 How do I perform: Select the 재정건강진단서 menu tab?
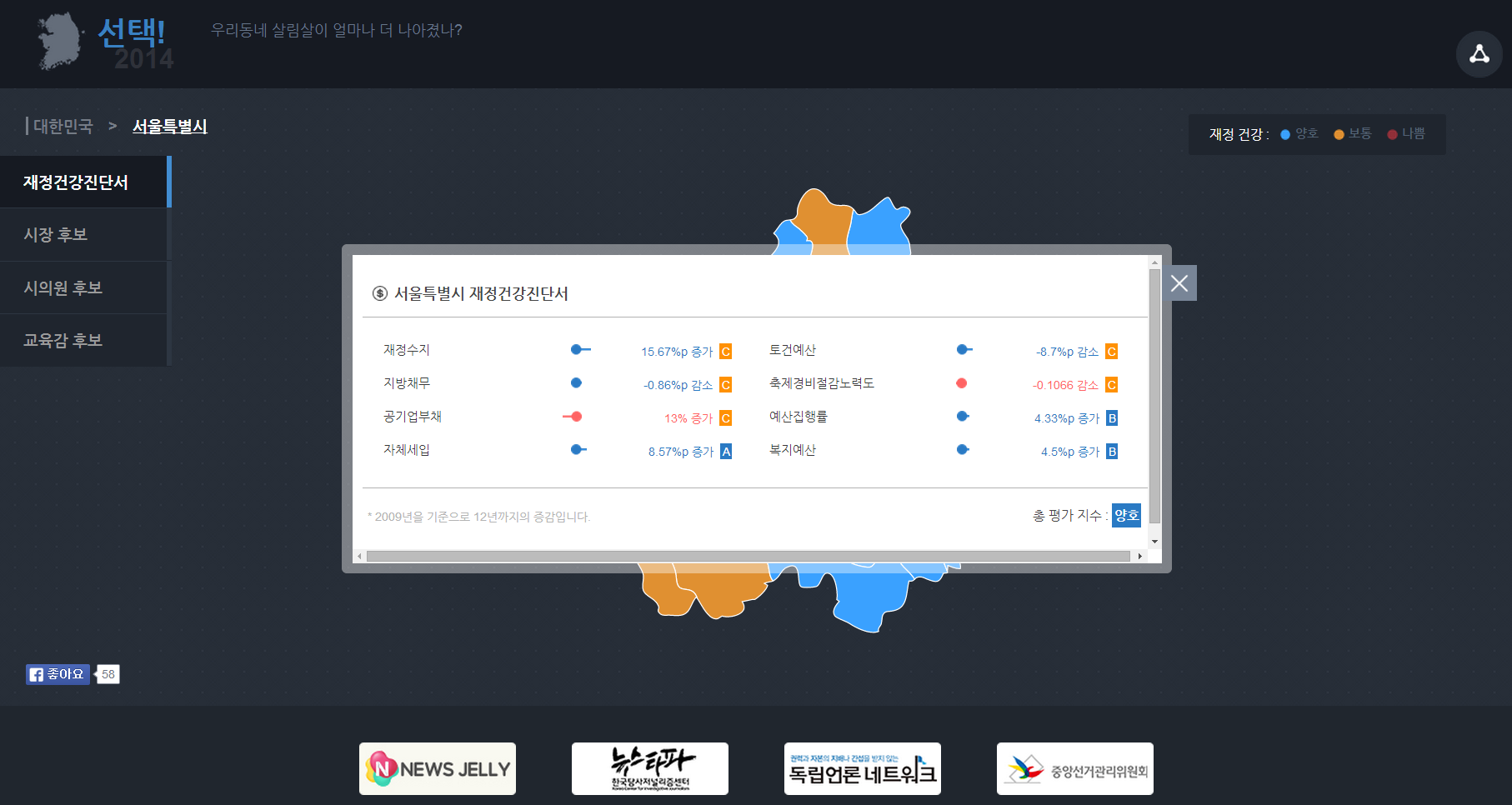click(83, 182)
